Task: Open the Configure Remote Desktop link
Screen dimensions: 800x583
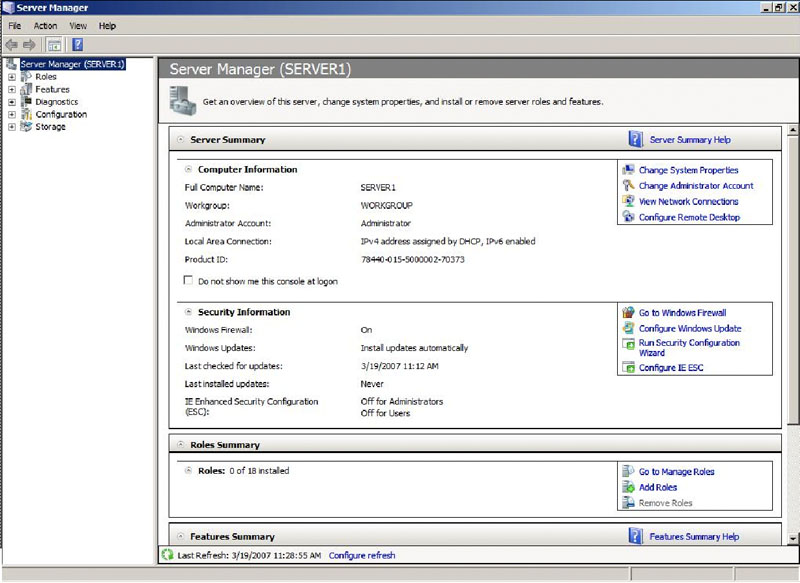Action: point(689,217)
